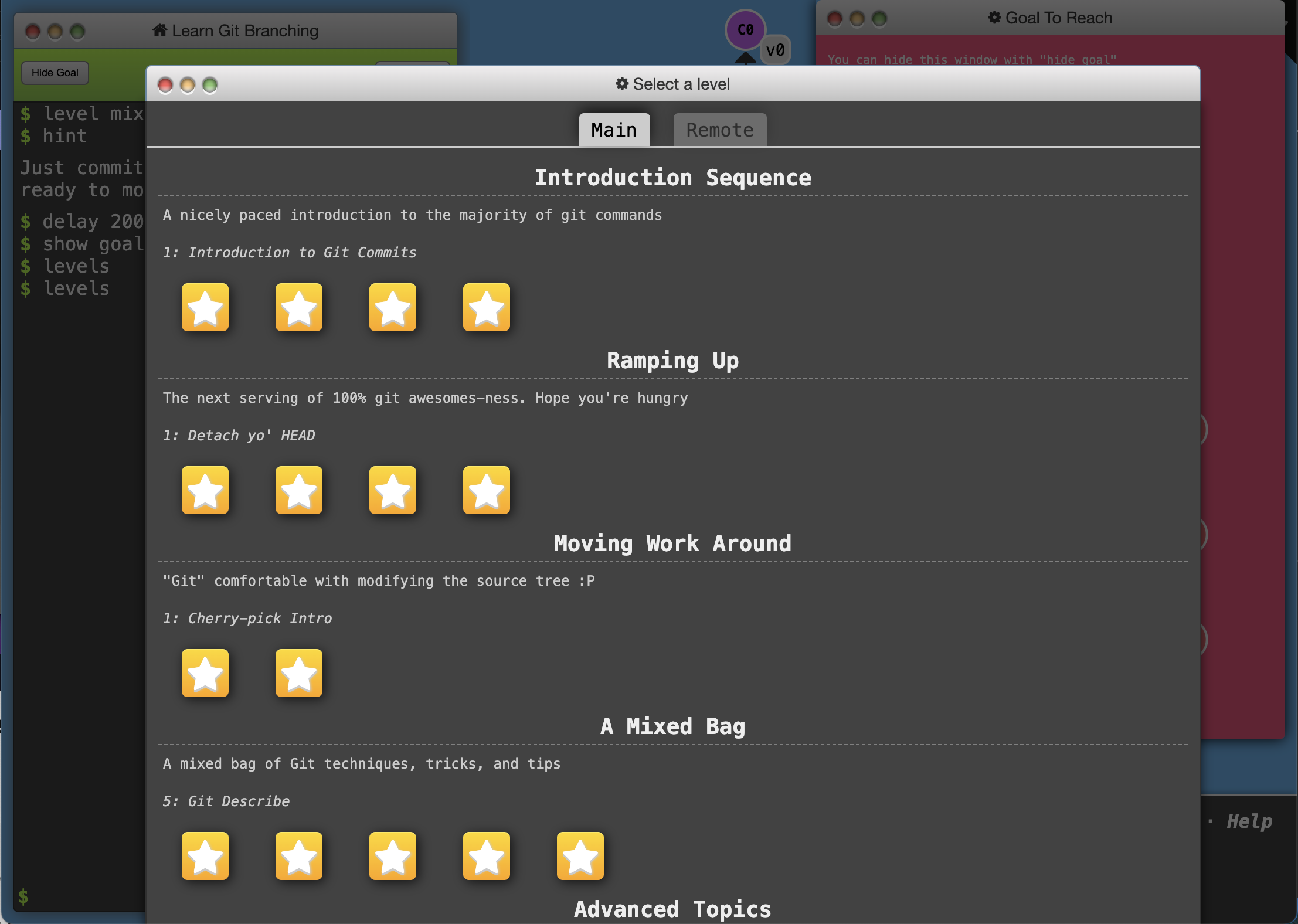Click the Moving Work Around heading

(x=673, y=543)
